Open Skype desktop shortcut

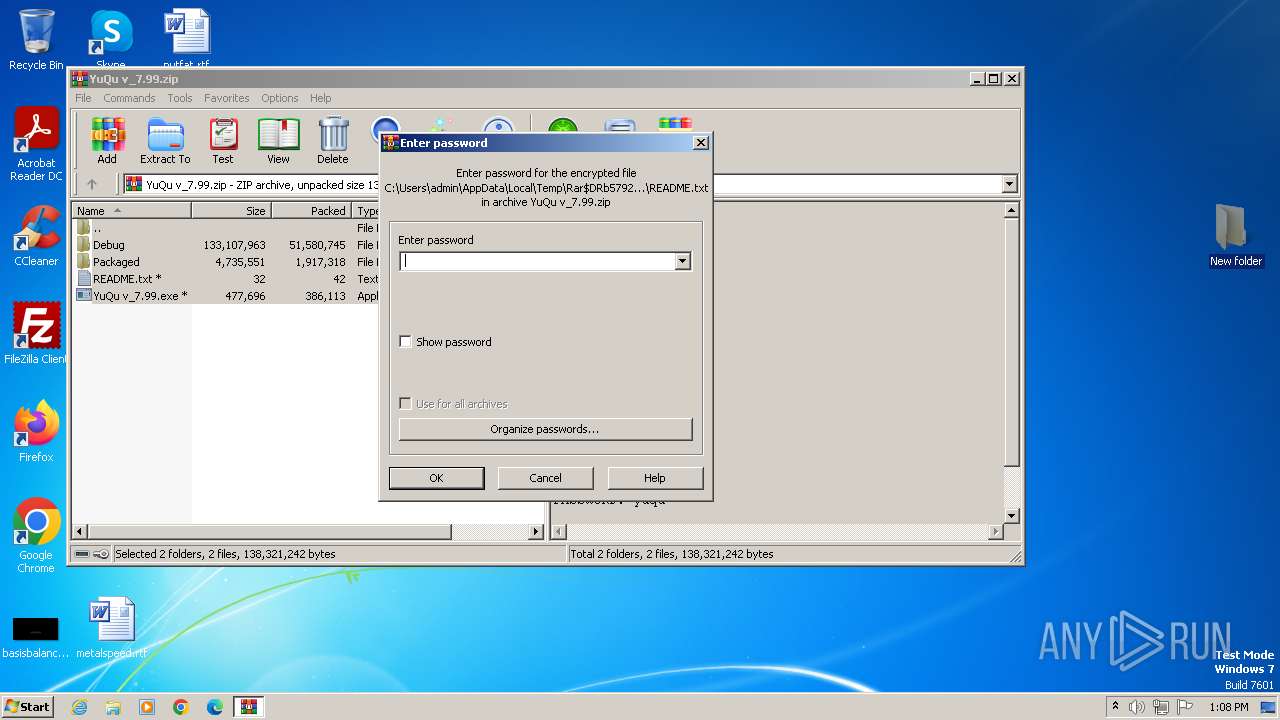(110, 40)
